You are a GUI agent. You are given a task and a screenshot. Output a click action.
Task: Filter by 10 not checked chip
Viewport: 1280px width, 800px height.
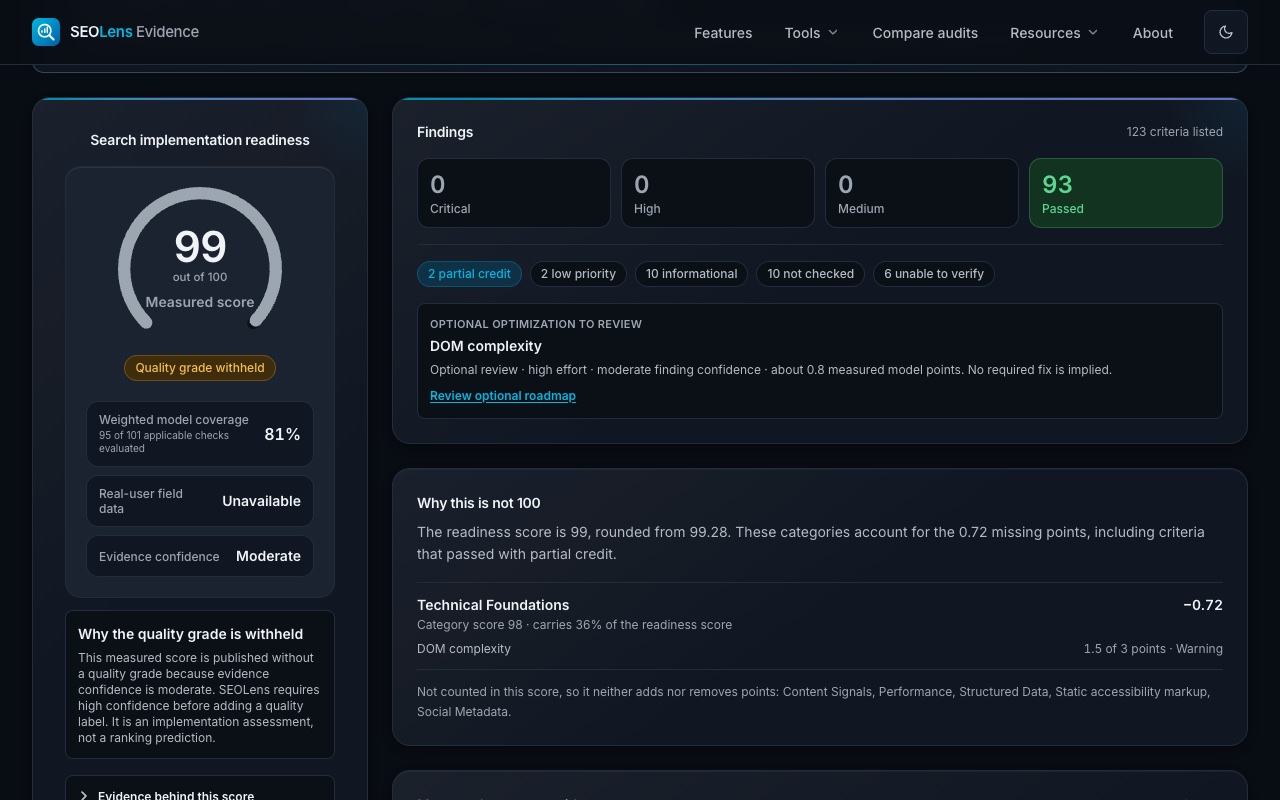click(810, 274)
